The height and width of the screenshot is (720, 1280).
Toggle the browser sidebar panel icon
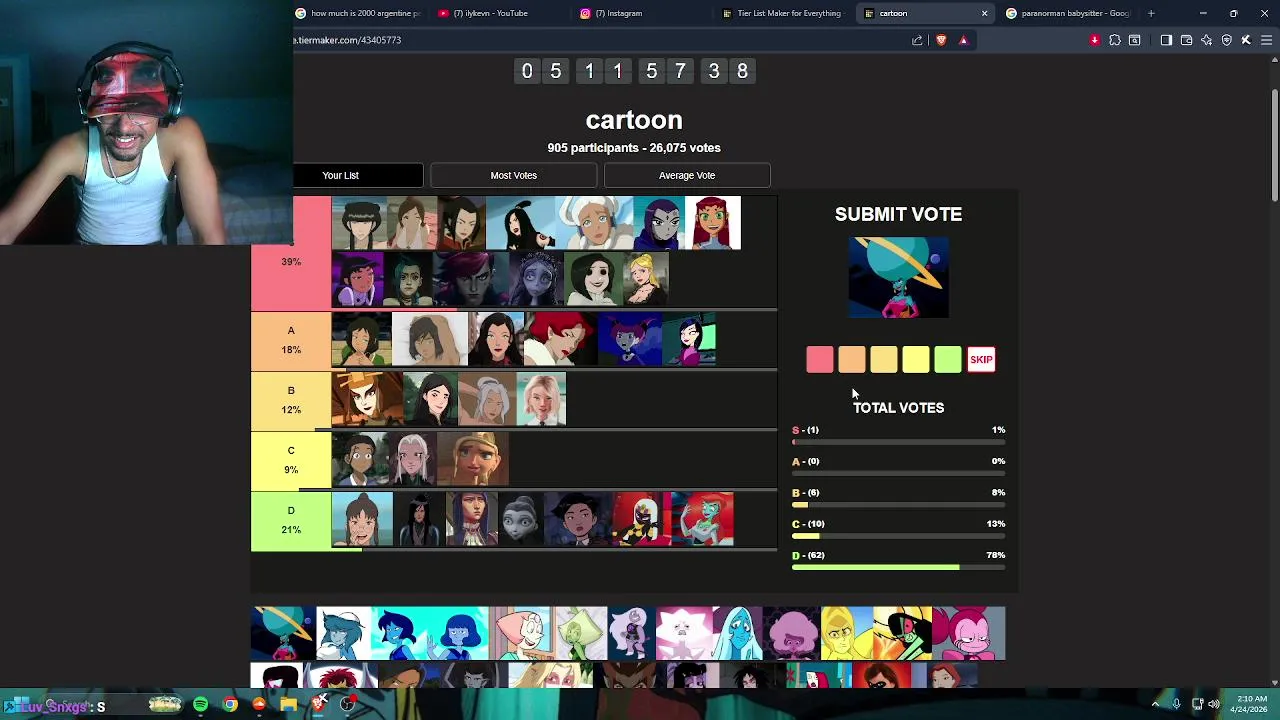click(1166, 40)
